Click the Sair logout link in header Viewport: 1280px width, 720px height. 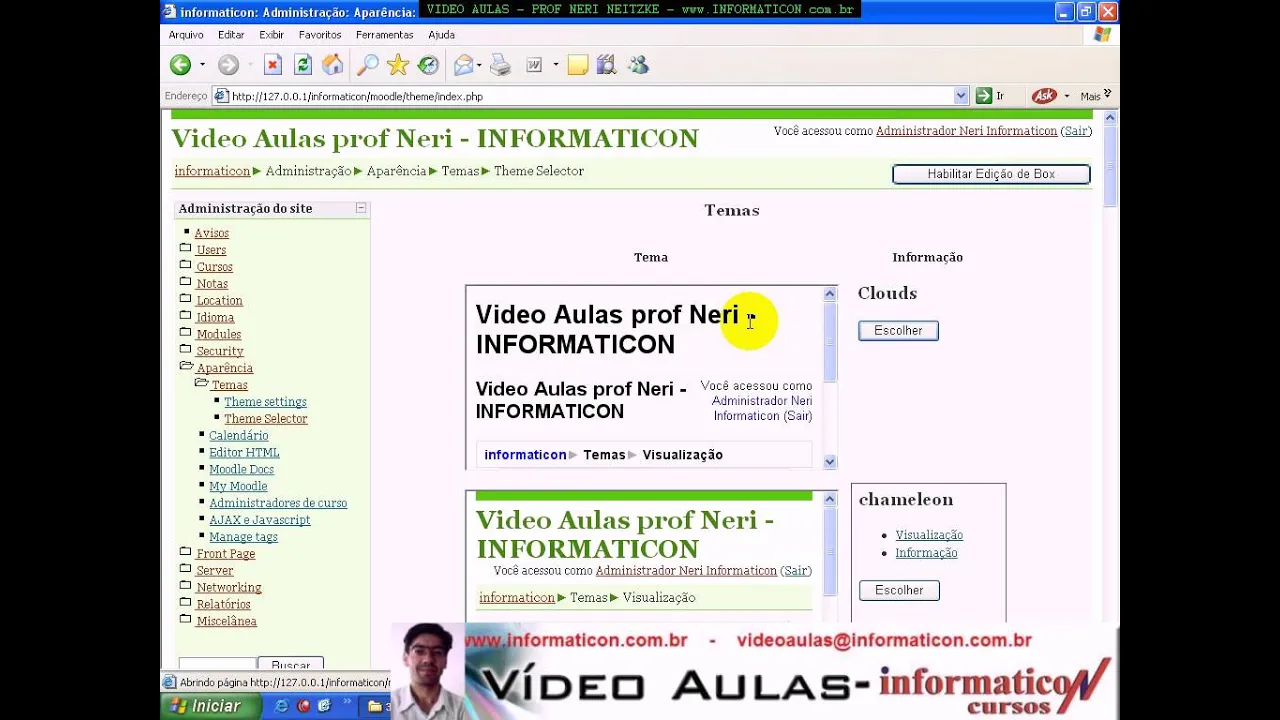1076,131
